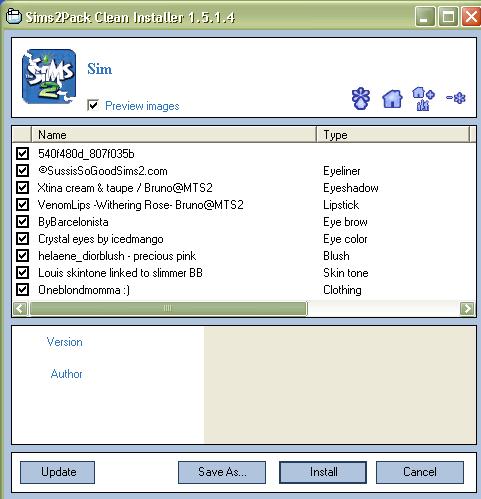The width and height of the screenshot is (481, 499).
Task: Toggle the Preview images checkbox
Action: tap(93, 105)
